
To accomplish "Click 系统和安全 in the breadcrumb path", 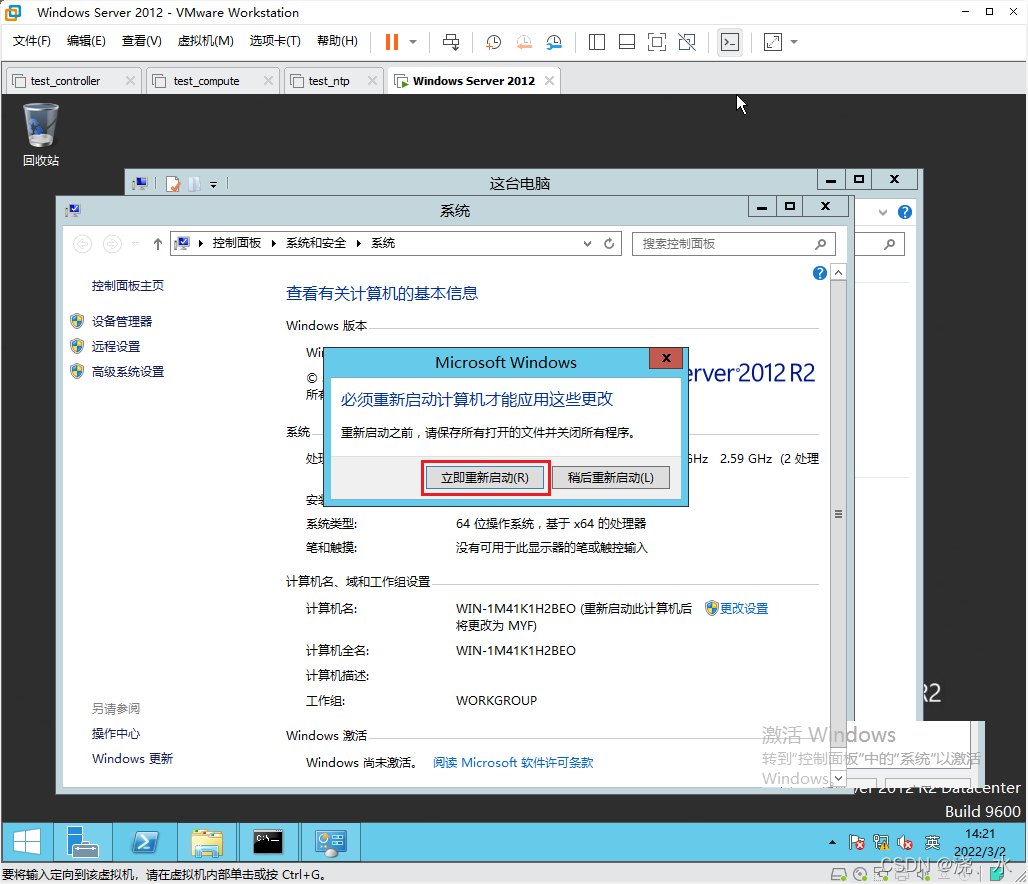I will coord(315,243).
